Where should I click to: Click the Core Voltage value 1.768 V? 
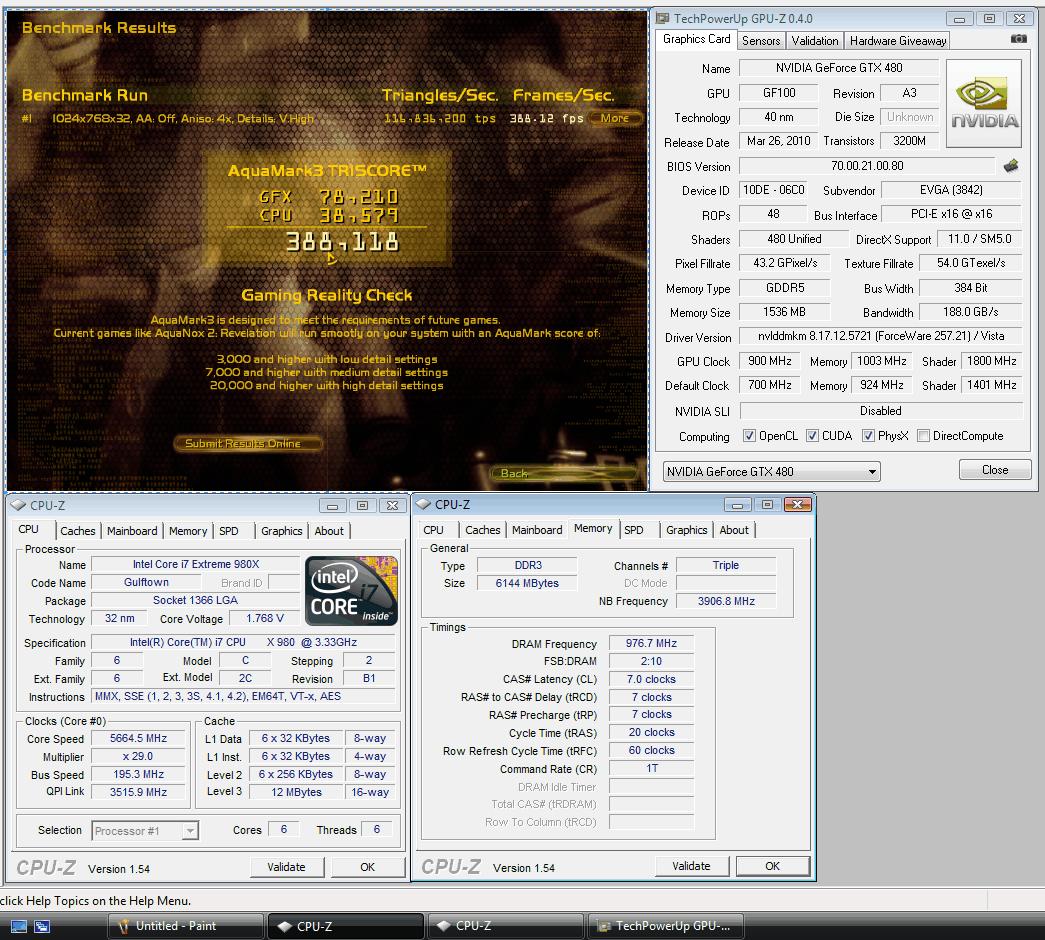(265, 619)
